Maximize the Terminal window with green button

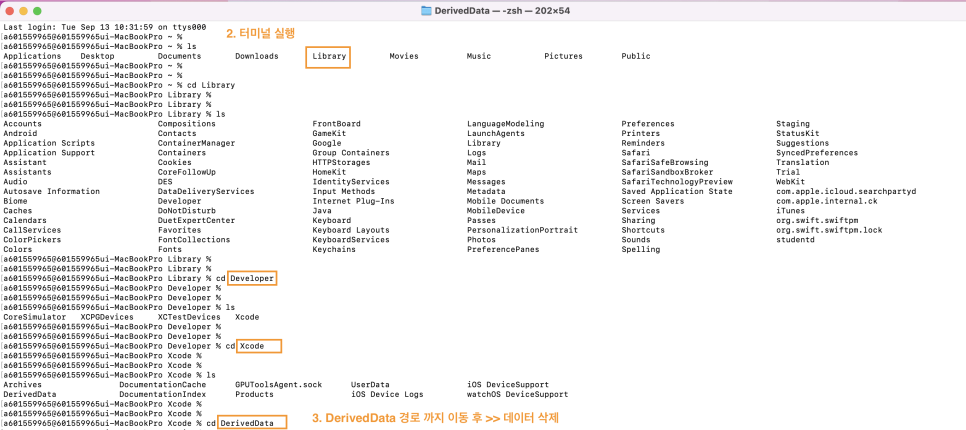37,11
